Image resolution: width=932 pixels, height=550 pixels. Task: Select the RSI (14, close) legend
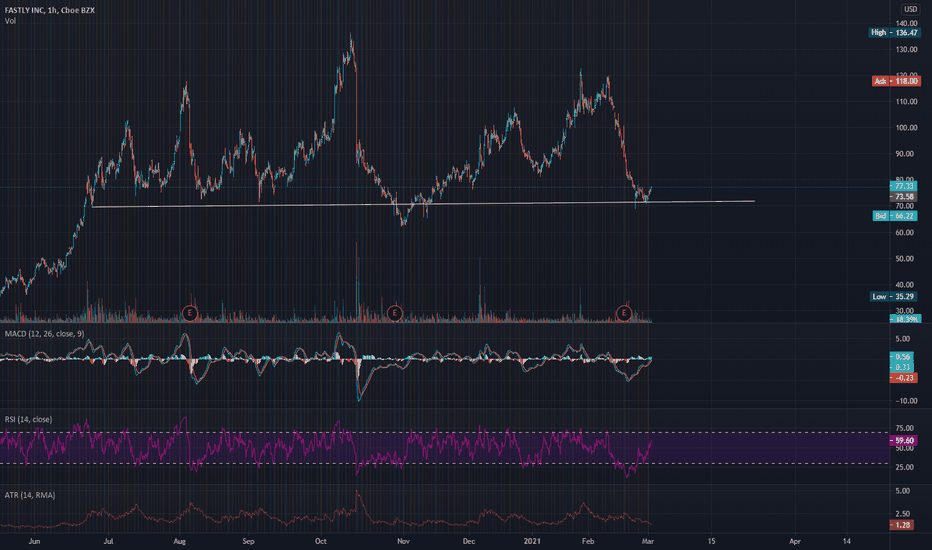[29, 420]
